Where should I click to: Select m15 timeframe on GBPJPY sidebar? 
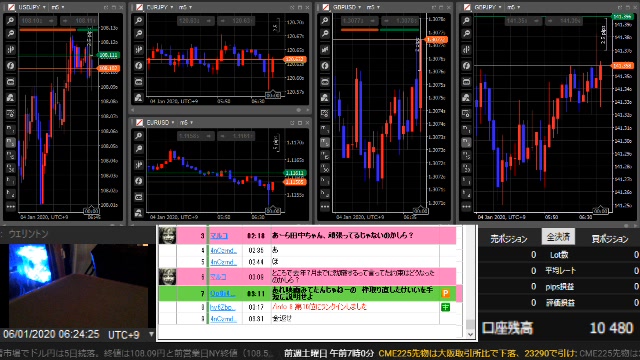(466, 155)
